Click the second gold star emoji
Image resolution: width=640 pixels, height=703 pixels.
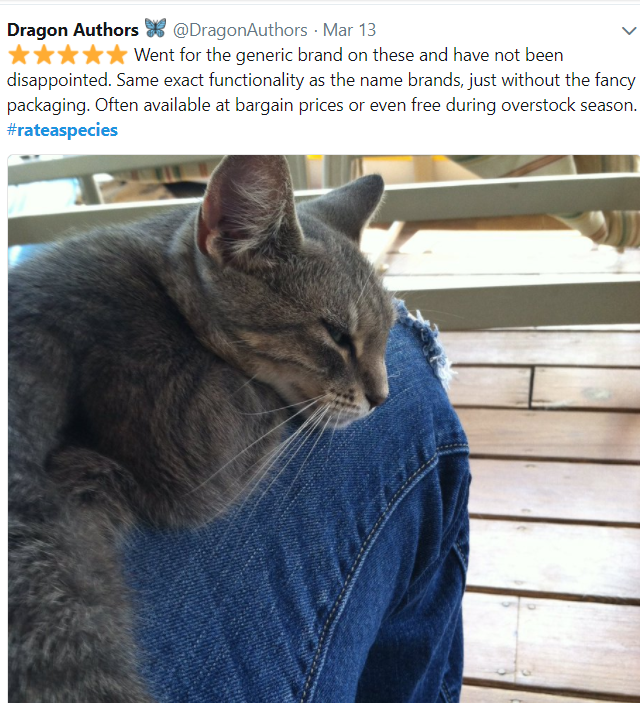point(44,55)
